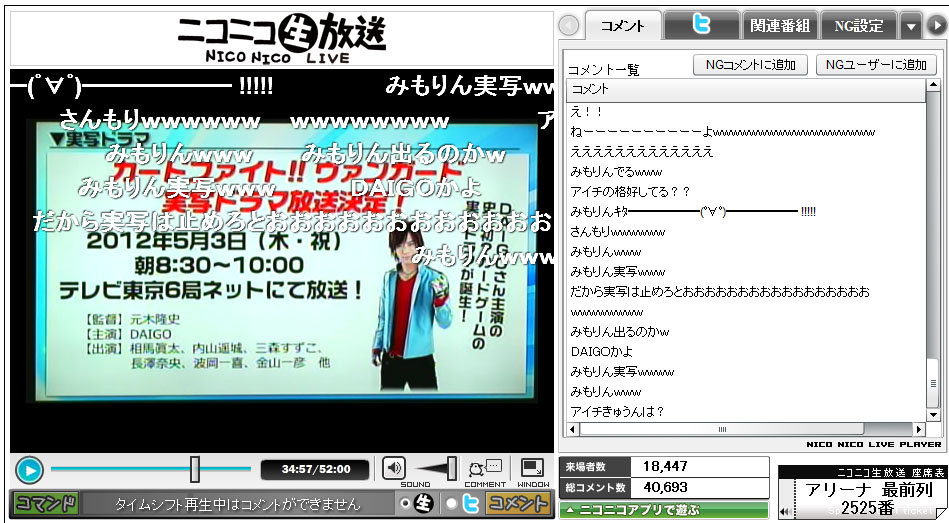949x523 pixels.
Task: Click NGコメントに追加 button
Action: click(x=750, y=65)
